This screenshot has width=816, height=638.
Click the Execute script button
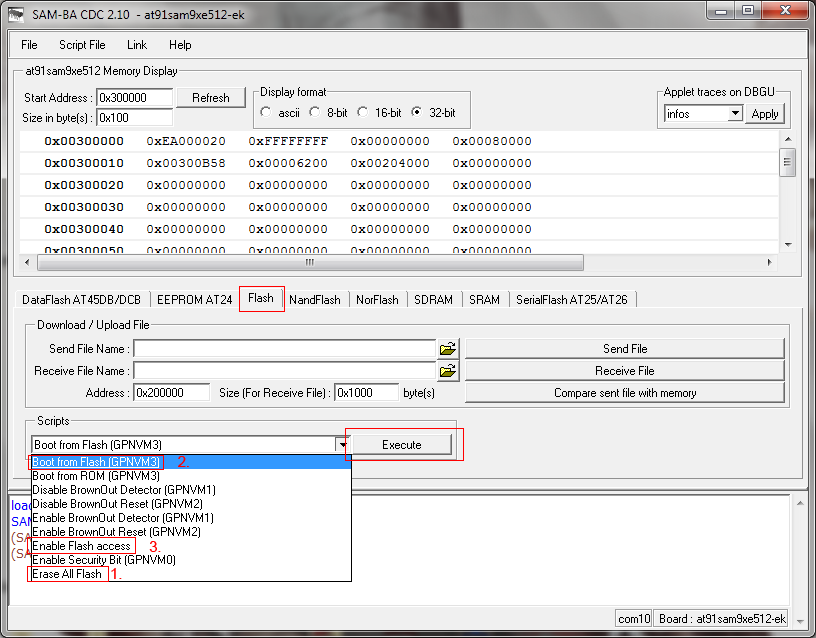402,445
